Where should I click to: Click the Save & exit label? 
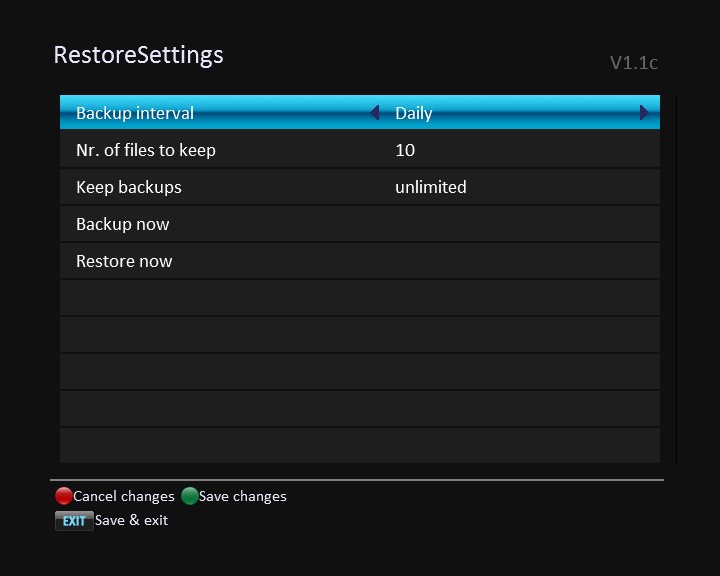click(131, 520)
